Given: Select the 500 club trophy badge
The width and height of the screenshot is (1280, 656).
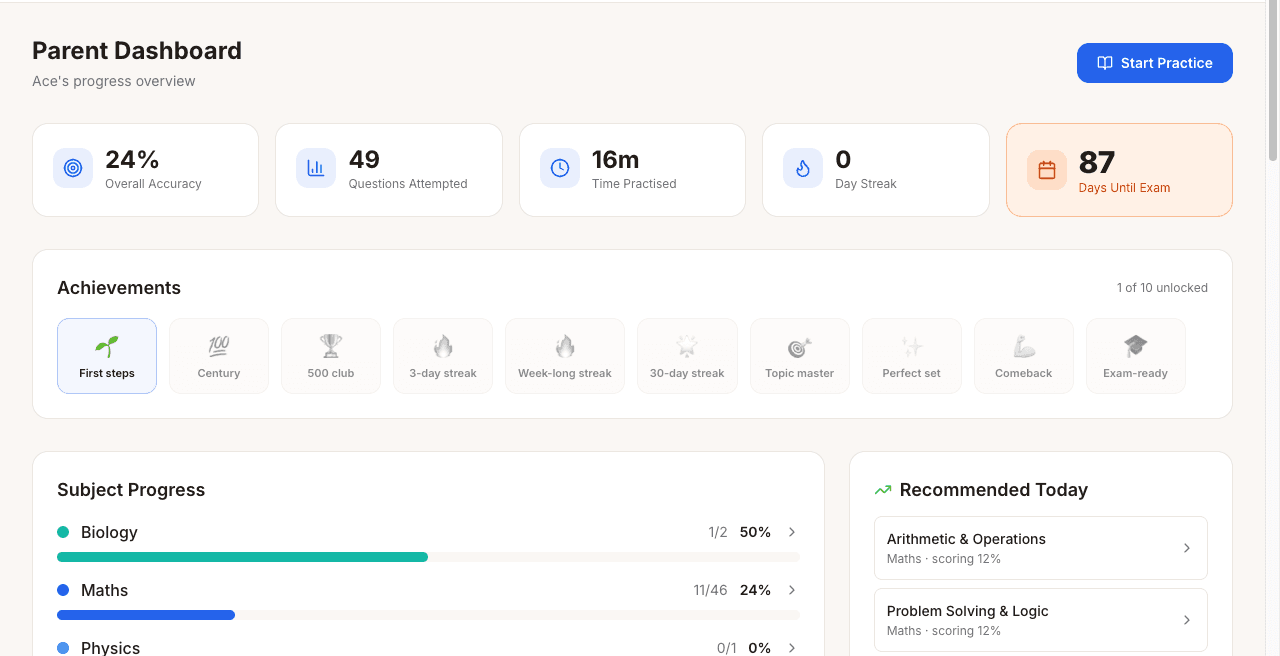Looking at the screenshot, I should (331, 356).
